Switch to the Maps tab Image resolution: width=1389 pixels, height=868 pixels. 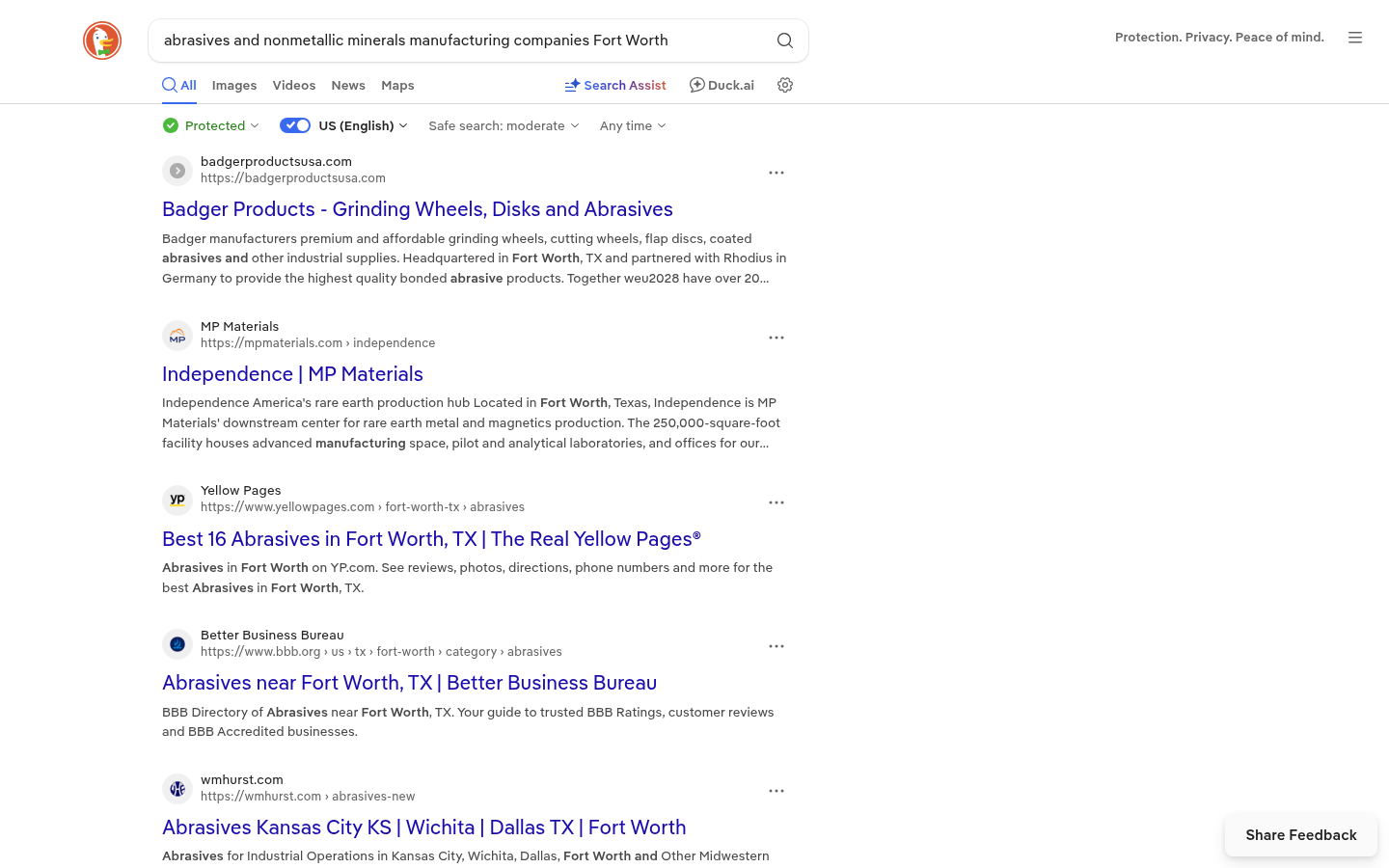click(x=397, y=85)
